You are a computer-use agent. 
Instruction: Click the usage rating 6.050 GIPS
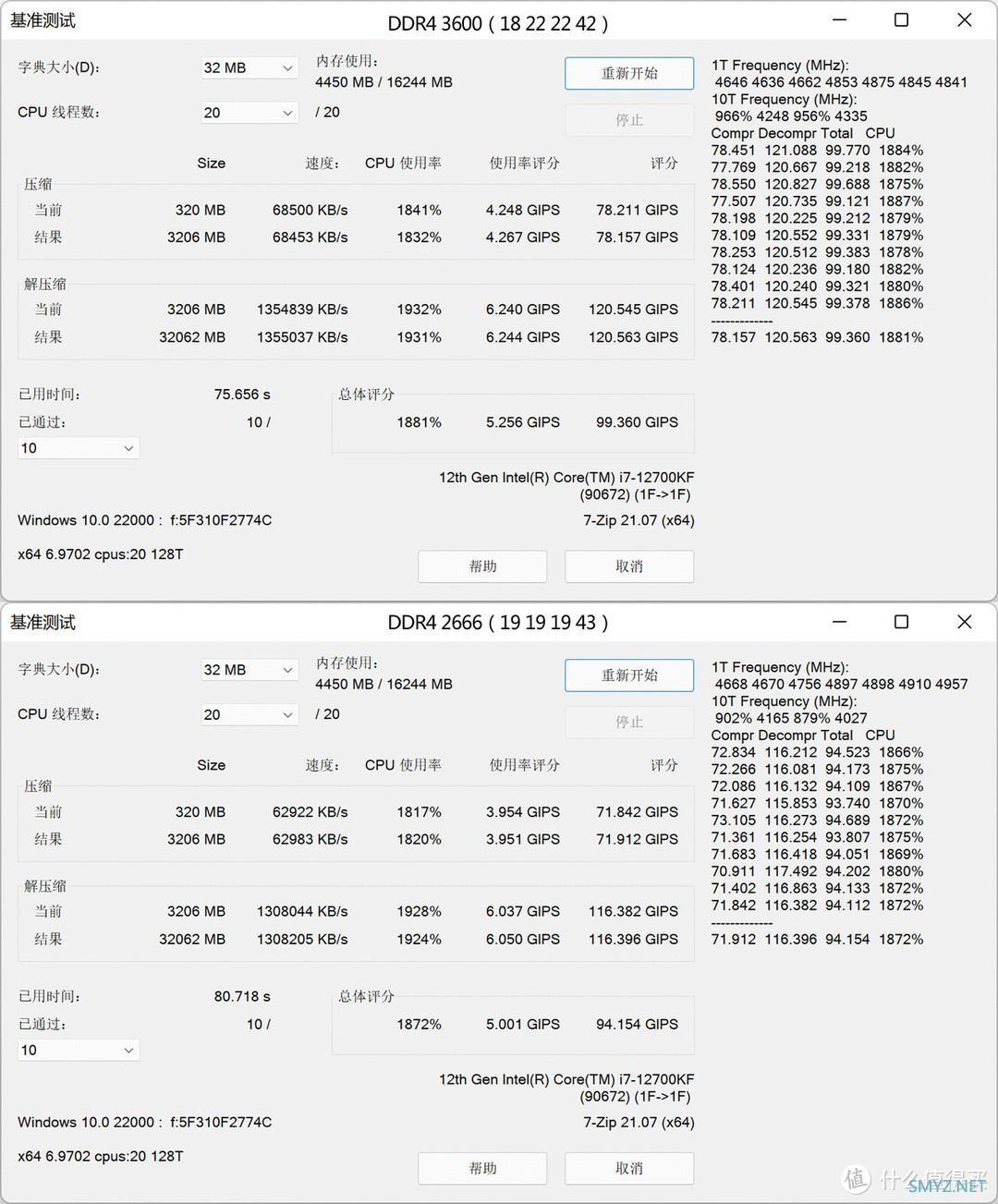523,940
